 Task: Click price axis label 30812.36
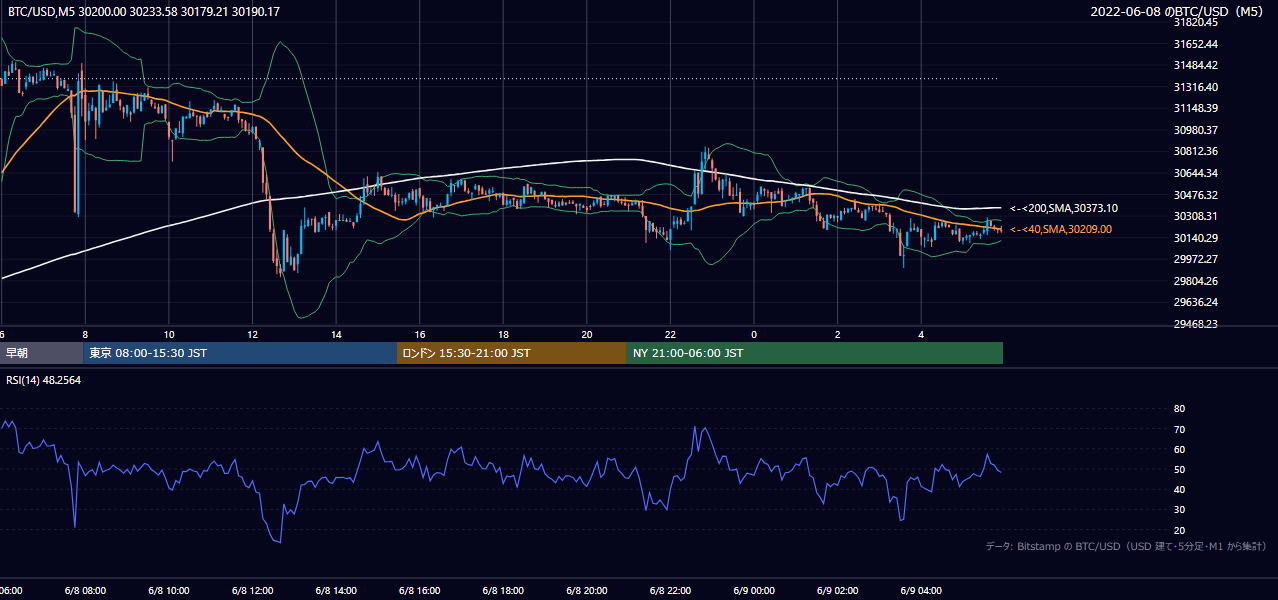pyautogui.click(x=1195, y=151)
